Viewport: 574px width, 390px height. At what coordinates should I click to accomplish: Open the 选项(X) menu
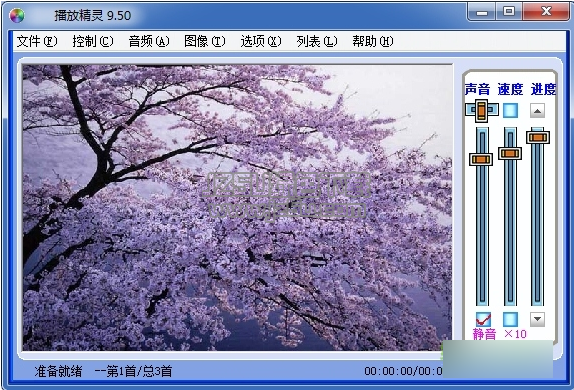[261, 41]
